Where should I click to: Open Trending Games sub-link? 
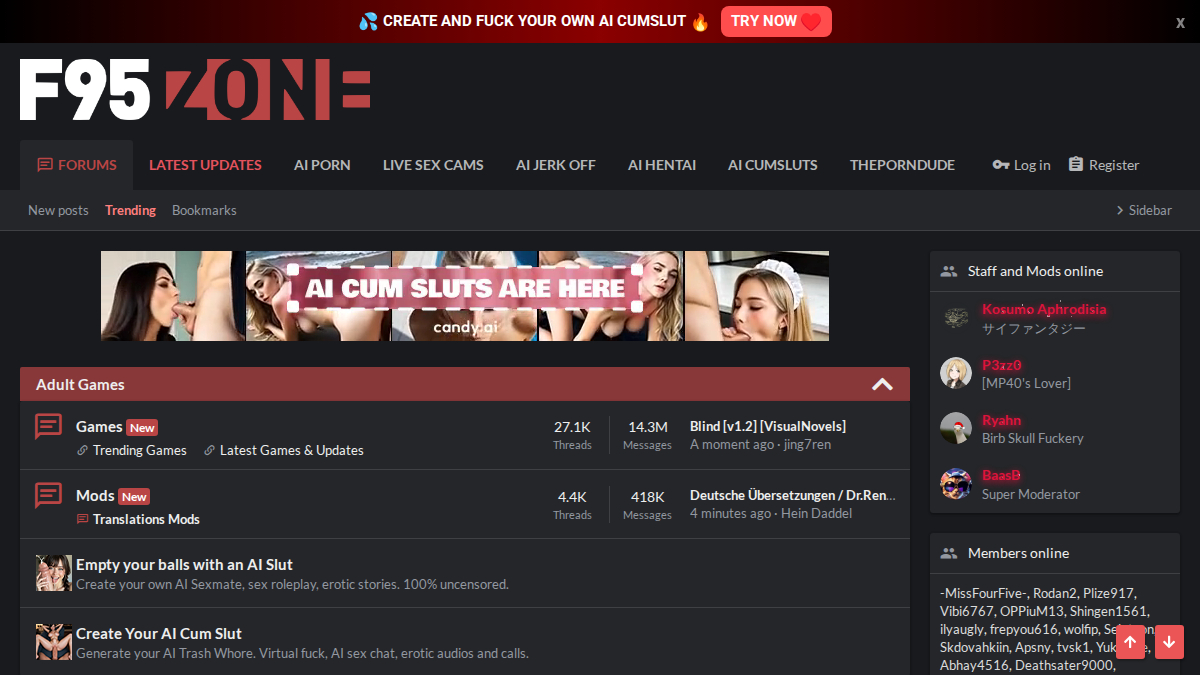tap(132, 450)
